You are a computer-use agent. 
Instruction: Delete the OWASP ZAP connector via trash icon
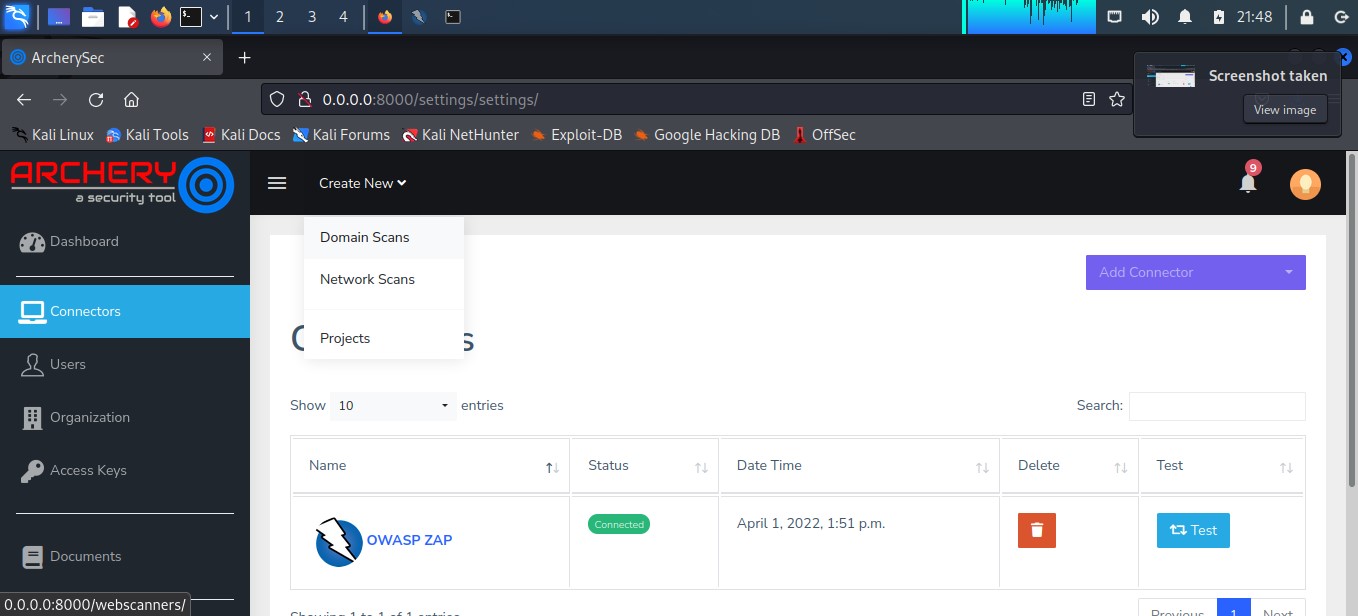tap(1036, 530)
